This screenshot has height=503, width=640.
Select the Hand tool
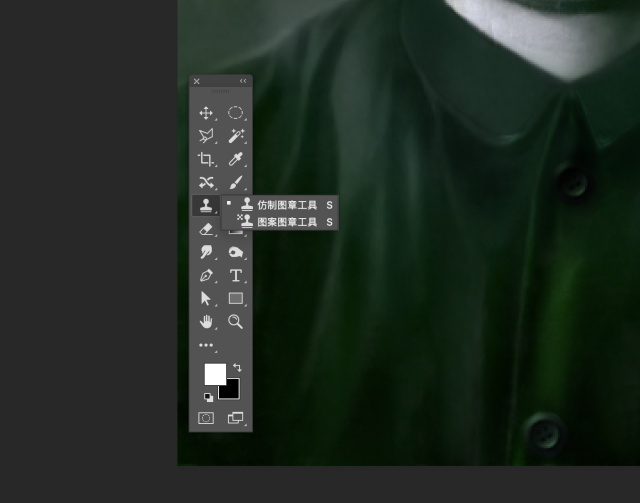point(206,321)
